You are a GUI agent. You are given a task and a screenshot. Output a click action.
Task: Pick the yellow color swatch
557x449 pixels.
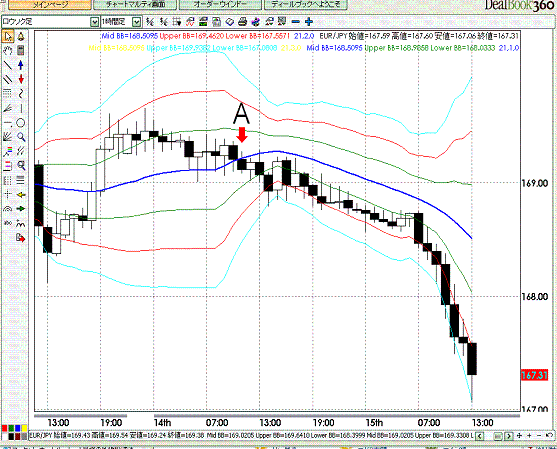point(24,429)
